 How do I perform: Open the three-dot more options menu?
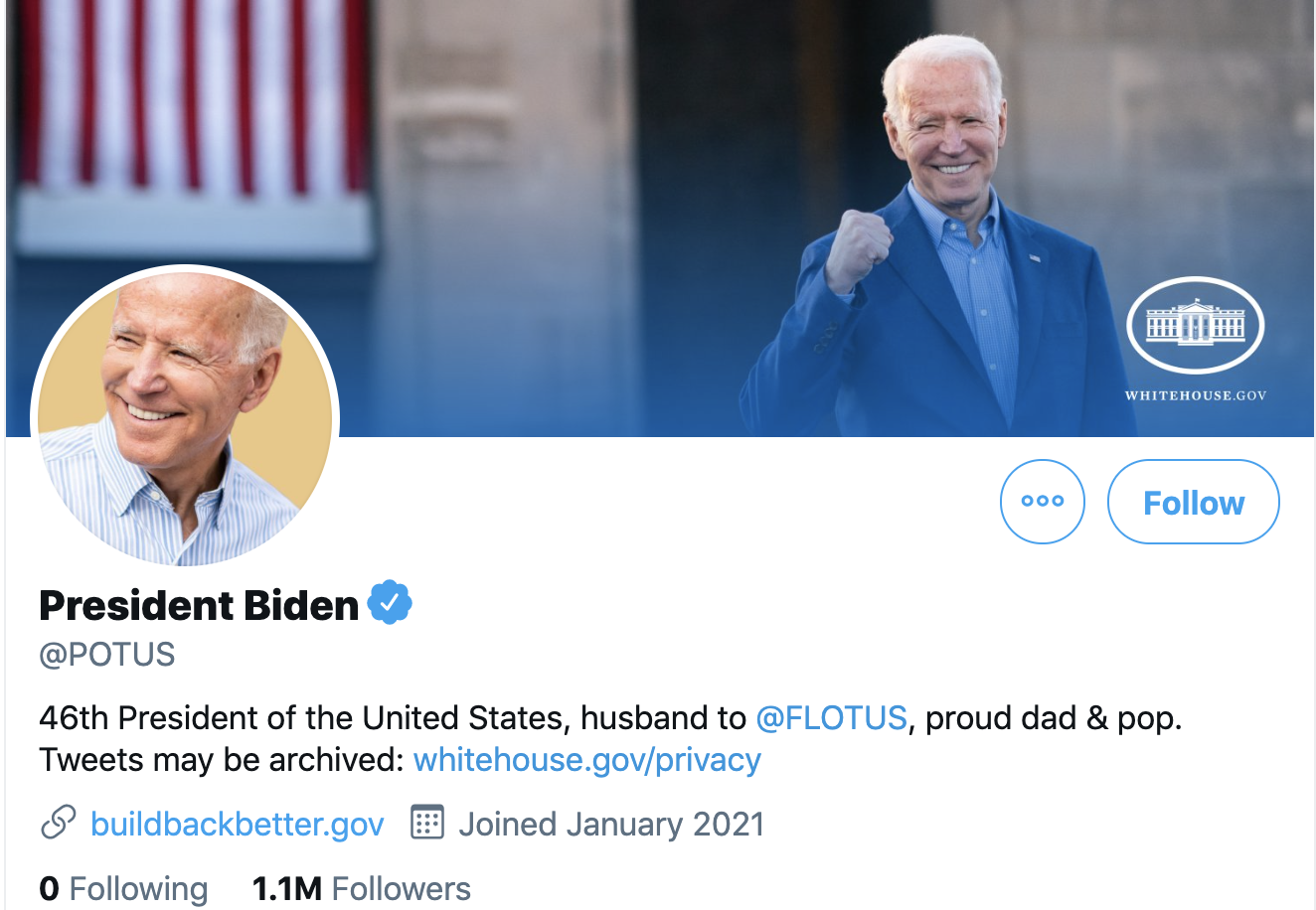pyautogui.click(x=1042, y=502)
